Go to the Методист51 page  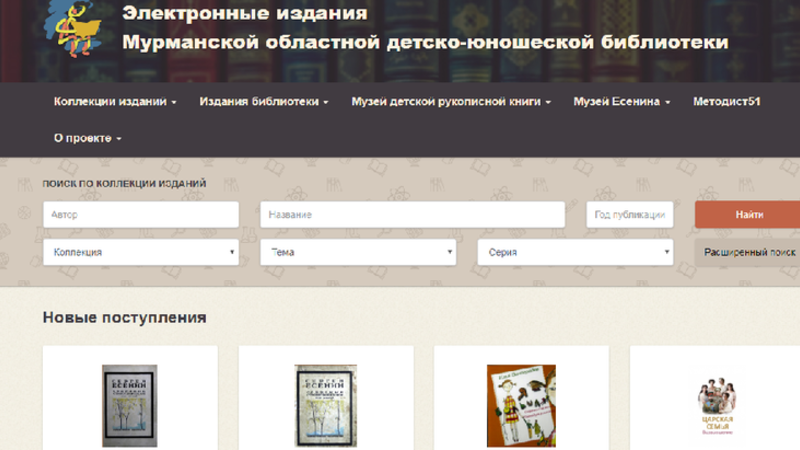[727, 102]
